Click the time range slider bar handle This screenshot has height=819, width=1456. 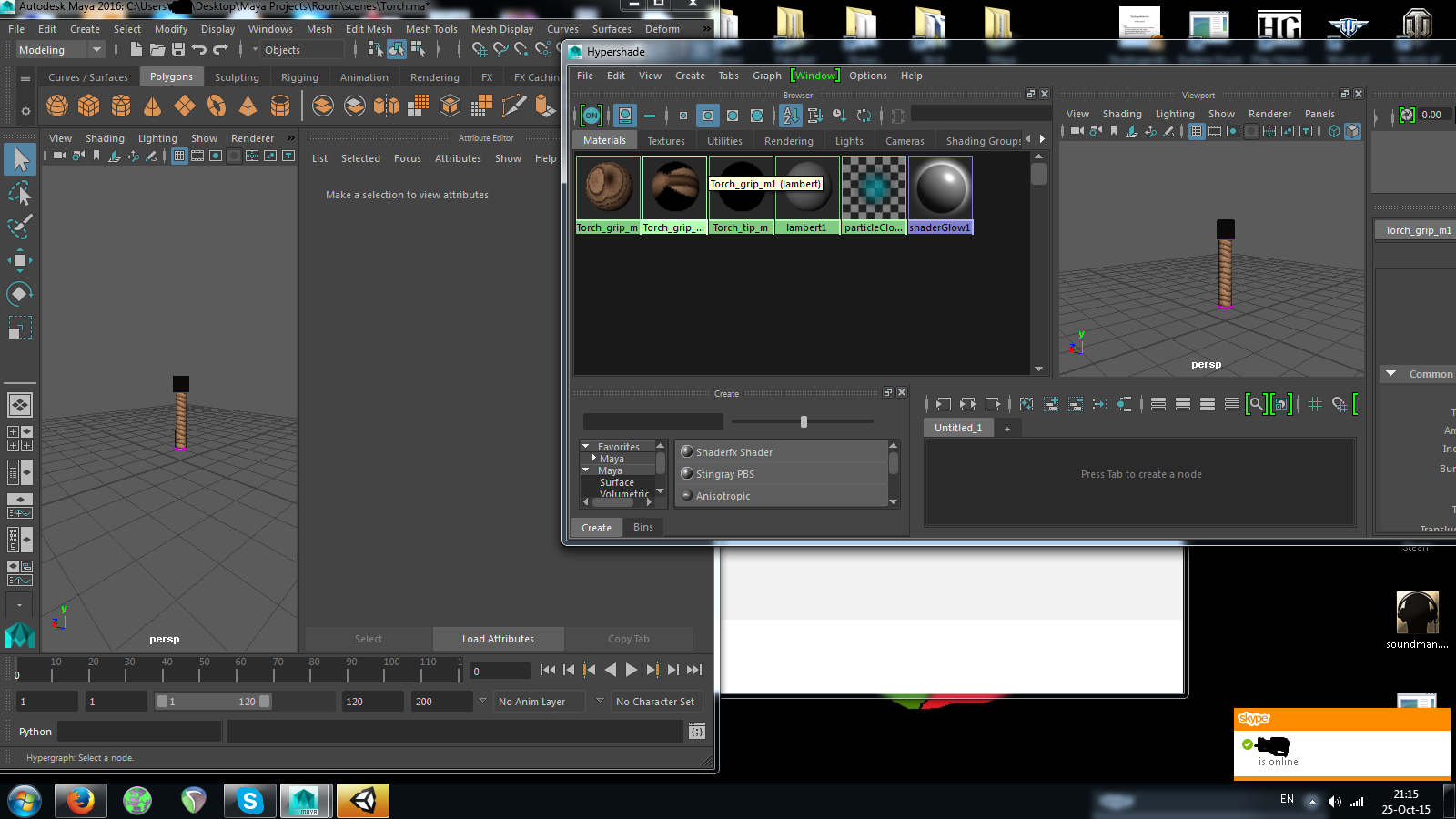213,701
